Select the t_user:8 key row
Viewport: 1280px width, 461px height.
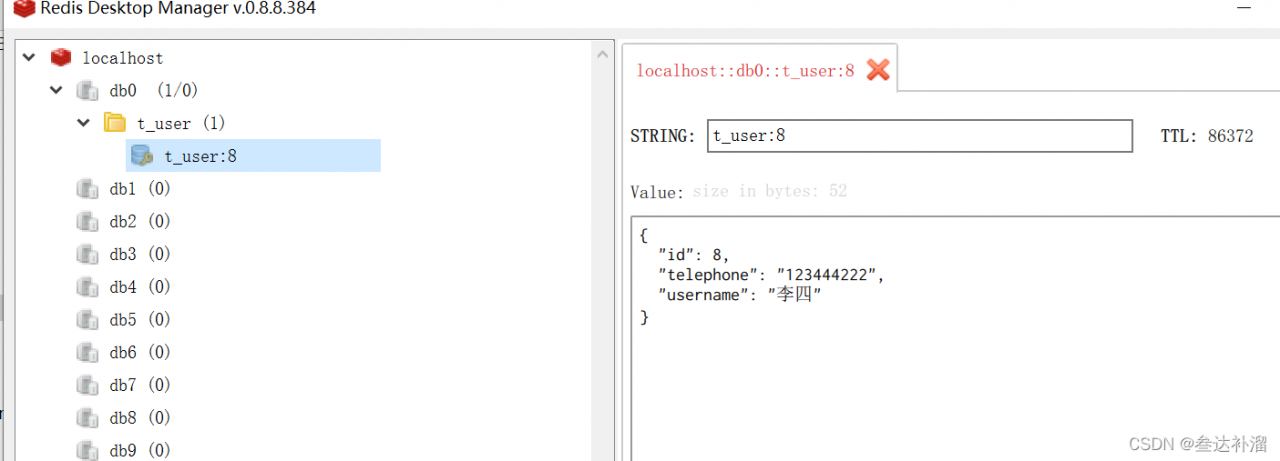(x=253, y=155)
